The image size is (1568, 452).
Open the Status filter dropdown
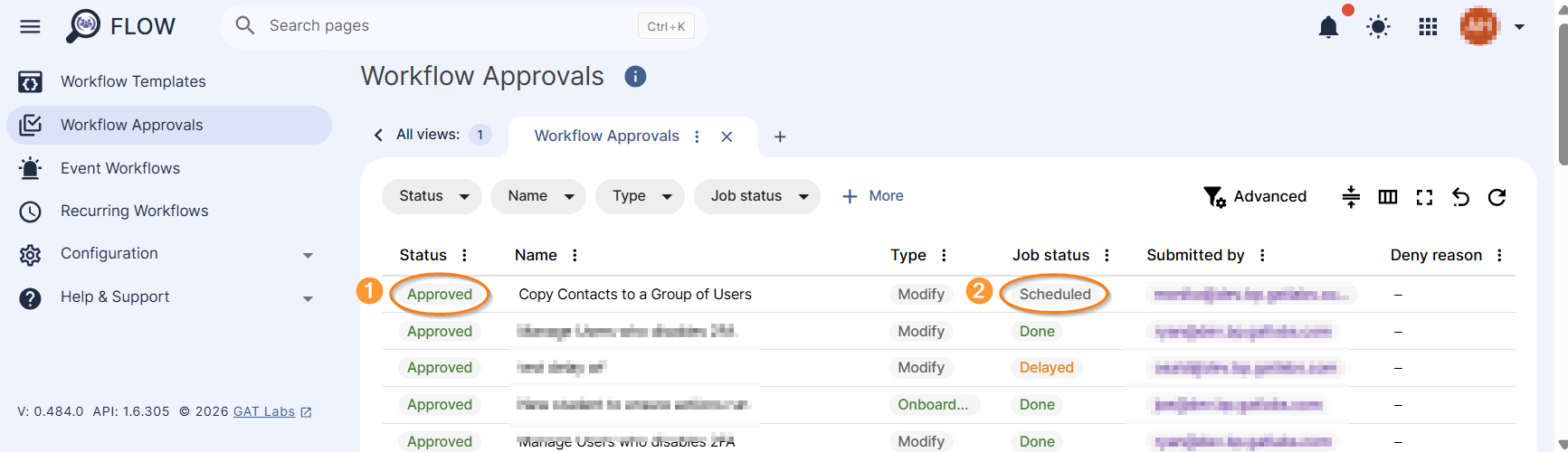coord(431,196)
